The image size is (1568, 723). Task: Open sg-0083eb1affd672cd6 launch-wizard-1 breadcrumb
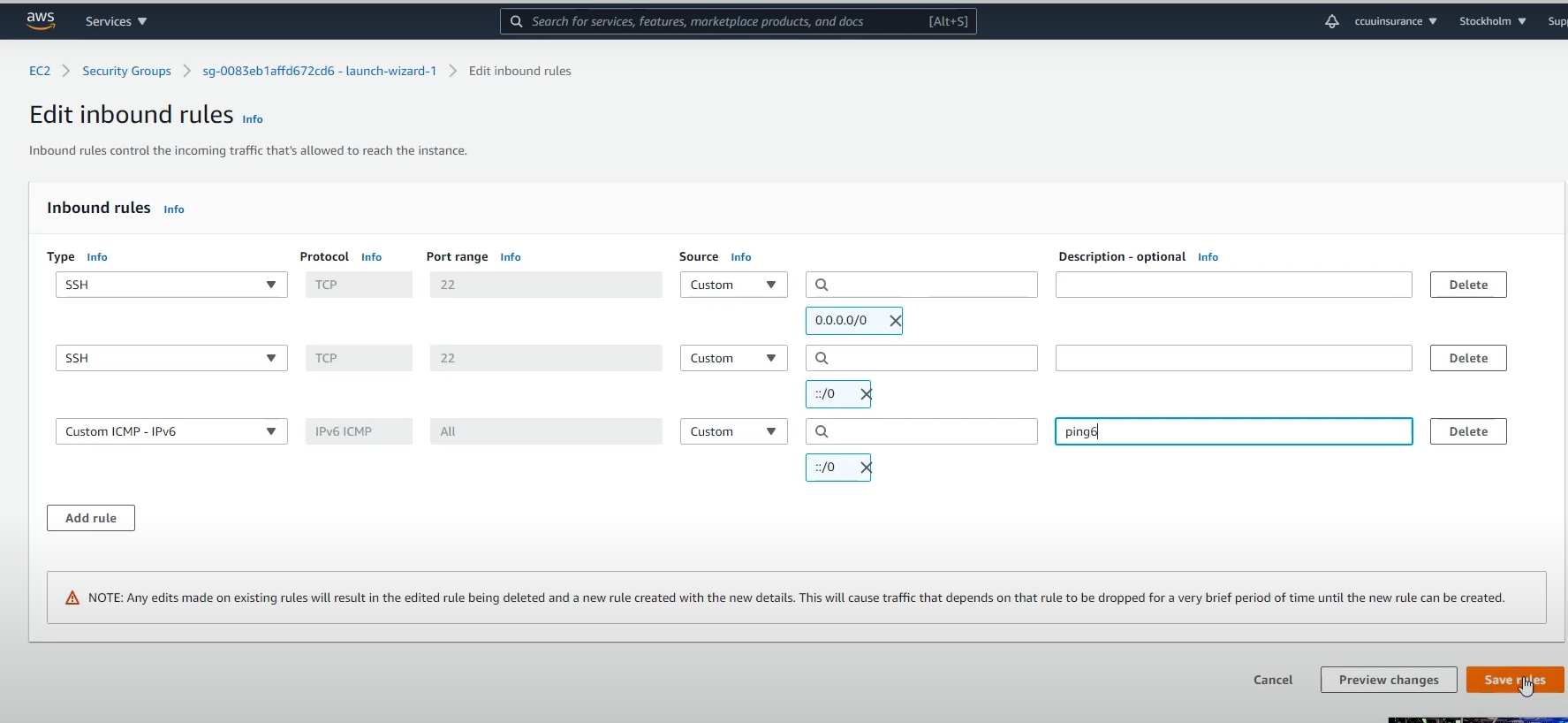pos(320,71)
